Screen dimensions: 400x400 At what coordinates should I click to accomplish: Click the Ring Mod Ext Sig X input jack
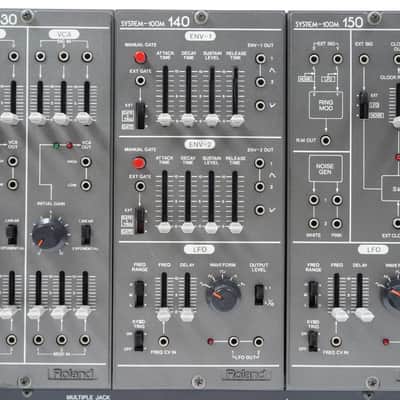[x=314, y=59]
